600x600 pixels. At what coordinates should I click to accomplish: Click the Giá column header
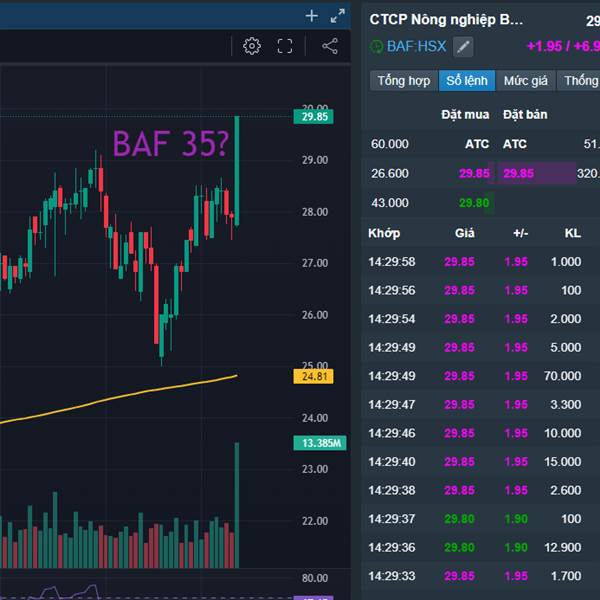(465, 233)
